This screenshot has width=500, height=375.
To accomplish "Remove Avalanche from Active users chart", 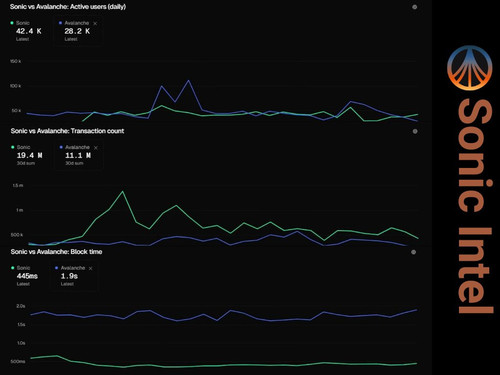I will [95, 24].
